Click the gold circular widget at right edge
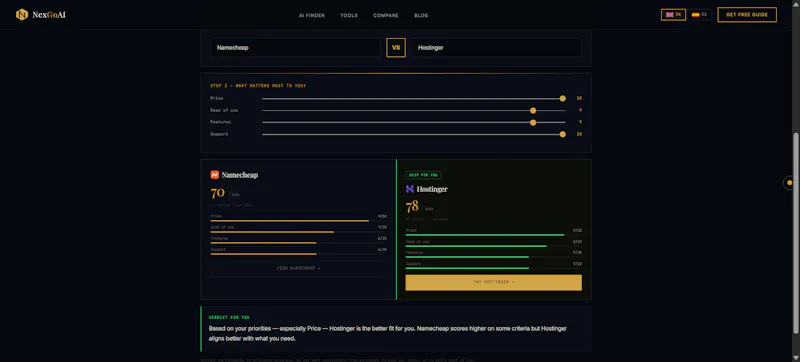Screen dimensions: 800x362 (789, 183)
